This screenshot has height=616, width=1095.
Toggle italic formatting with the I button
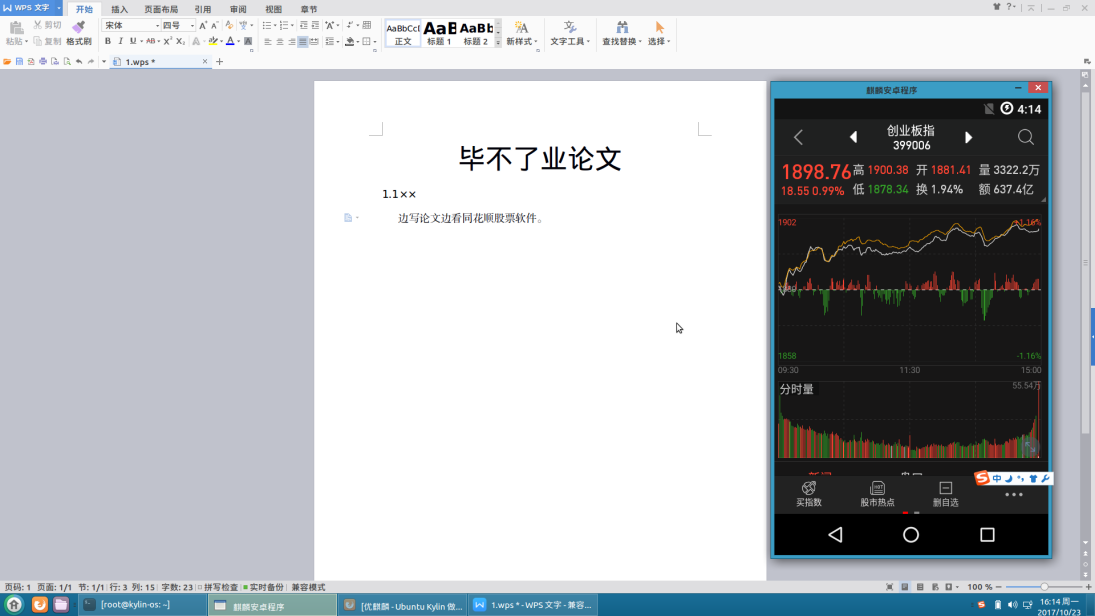coord(120,41)
